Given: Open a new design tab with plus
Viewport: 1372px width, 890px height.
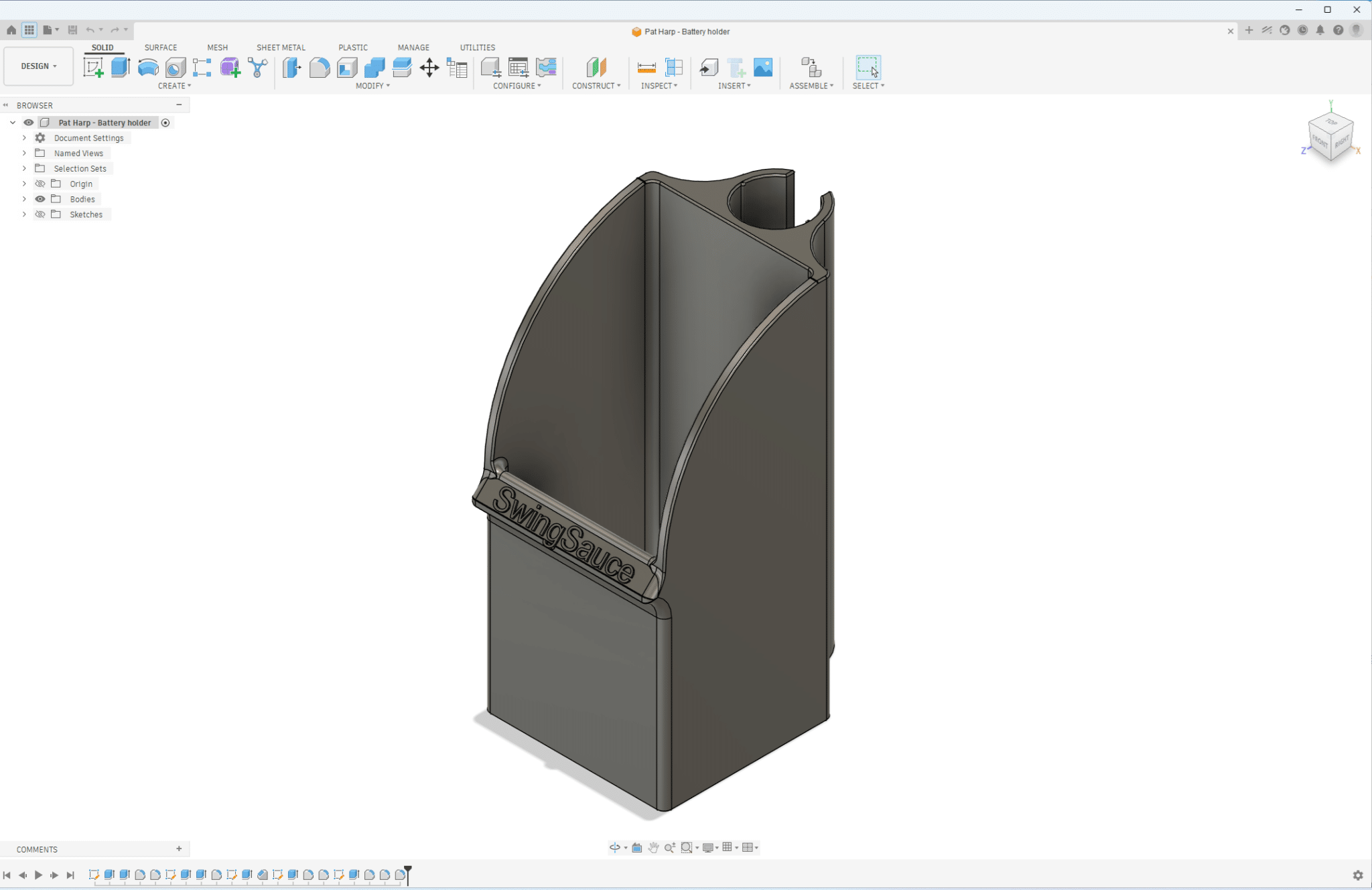Looking at the screenshot, I should click(1249, 30).
